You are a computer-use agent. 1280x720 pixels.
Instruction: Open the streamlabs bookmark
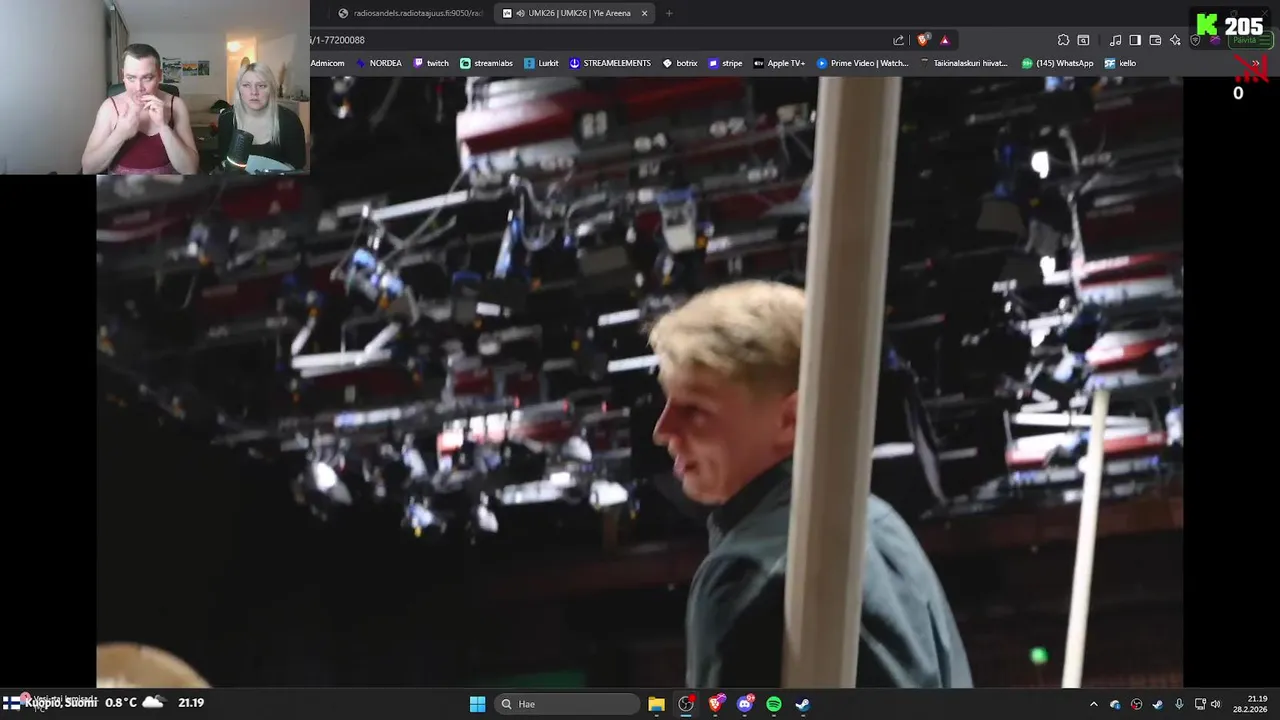[x=486, y=63]
